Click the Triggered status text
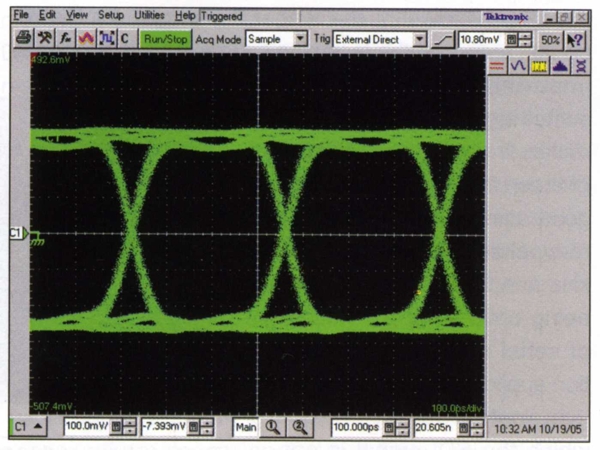The image size is (600, 450). click(x=222, y=16)
